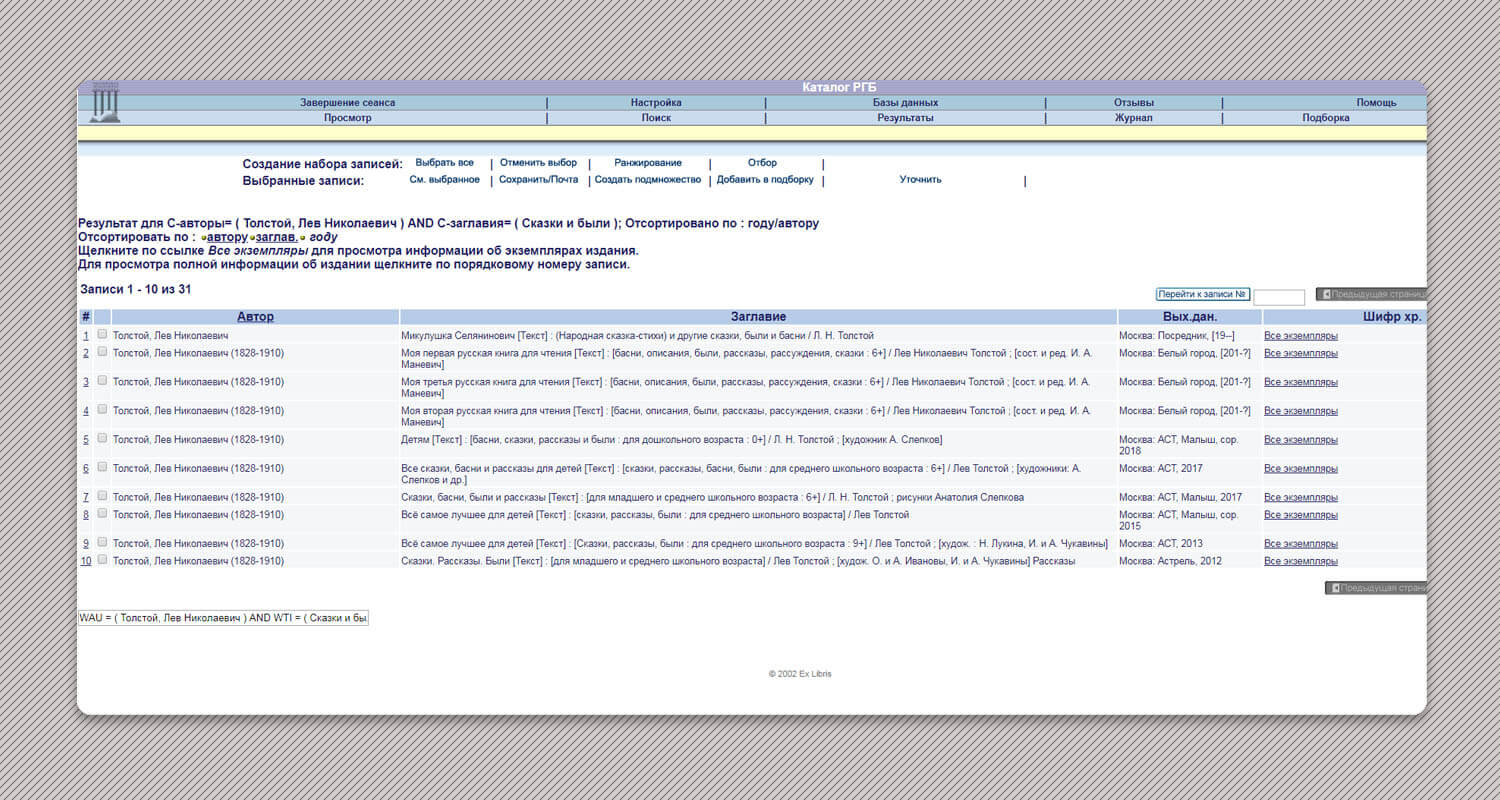Viewport: 1500px width, 800px height.
Task: Open record number 10
Action: click(x=86, y=561)
